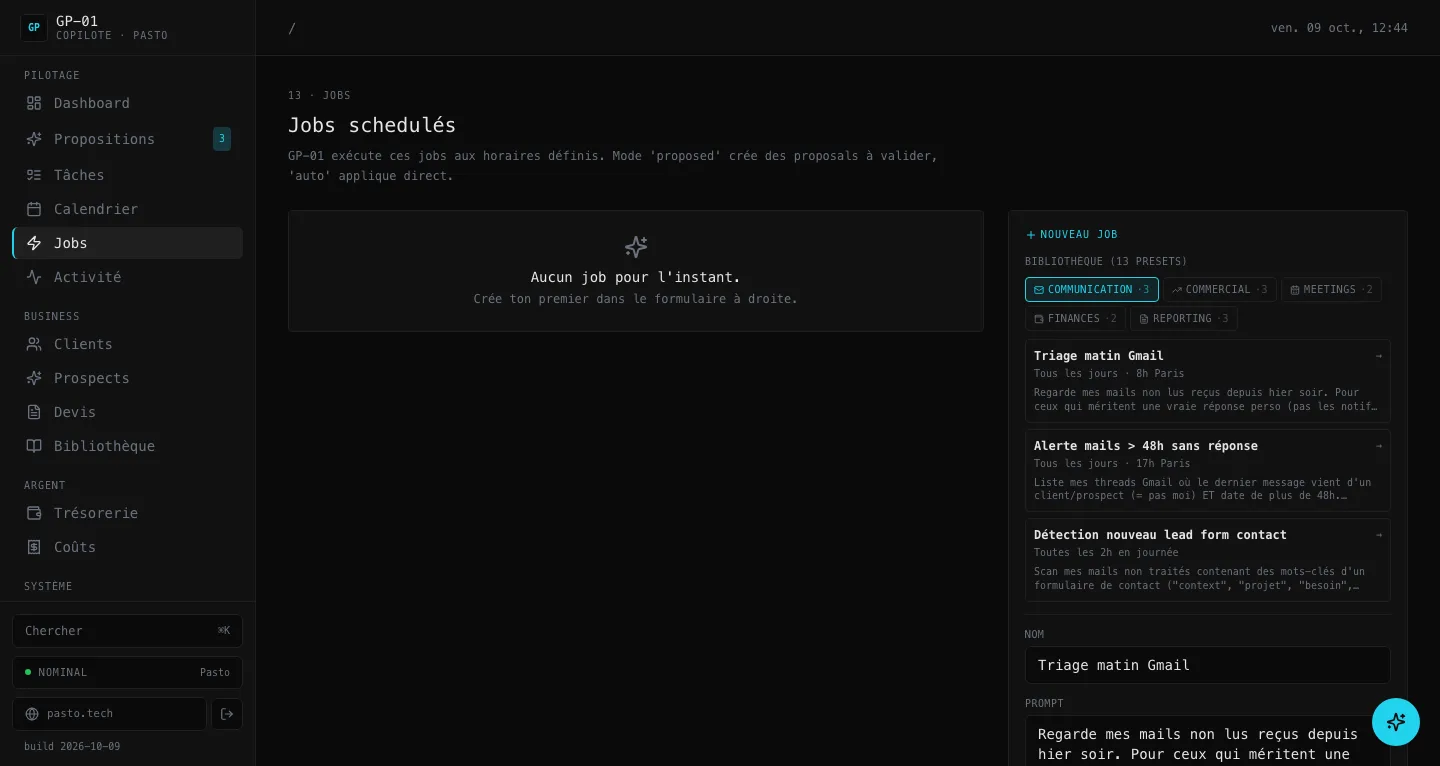Choose Détection nouveau lead form contact preset
Screen dimensions: 1440x766
tap(1208, 559)
